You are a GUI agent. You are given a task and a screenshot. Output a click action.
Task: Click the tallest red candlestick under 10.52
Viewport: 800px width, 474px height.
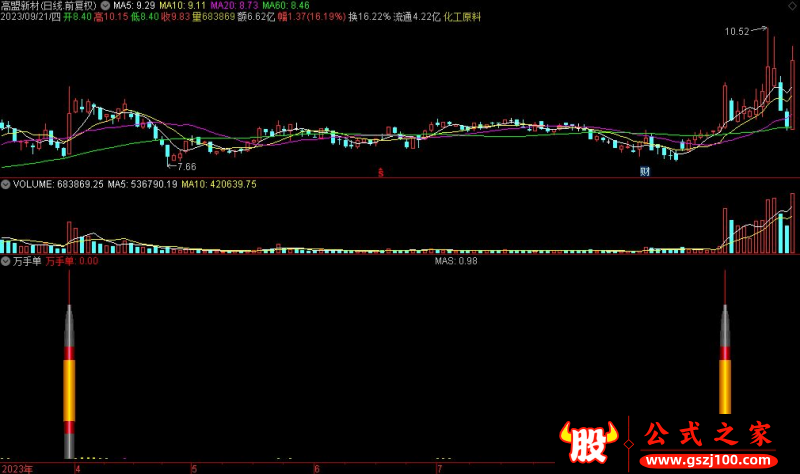point(768,66)
